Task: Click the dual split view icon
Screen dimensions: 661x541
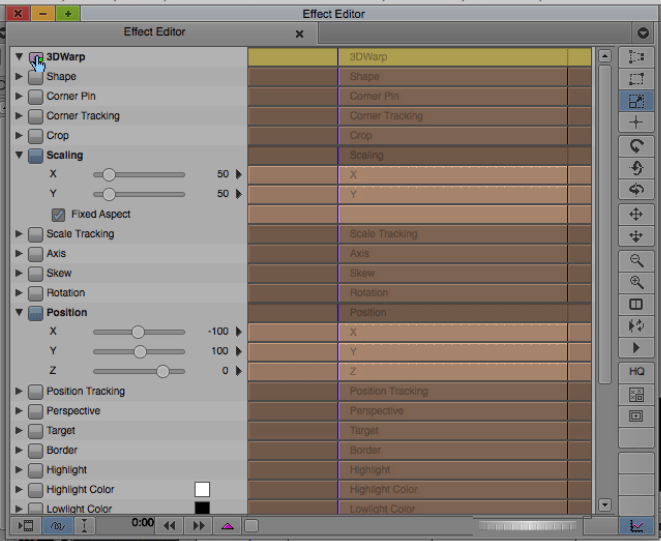Action: tap(636, 304)
